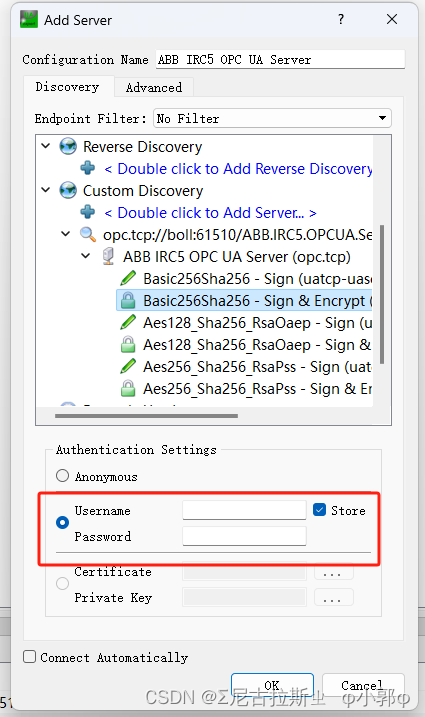Click the lock icon of Aes128_Sha256_RsaOaep Sign & Encrypt

(128, 344)
